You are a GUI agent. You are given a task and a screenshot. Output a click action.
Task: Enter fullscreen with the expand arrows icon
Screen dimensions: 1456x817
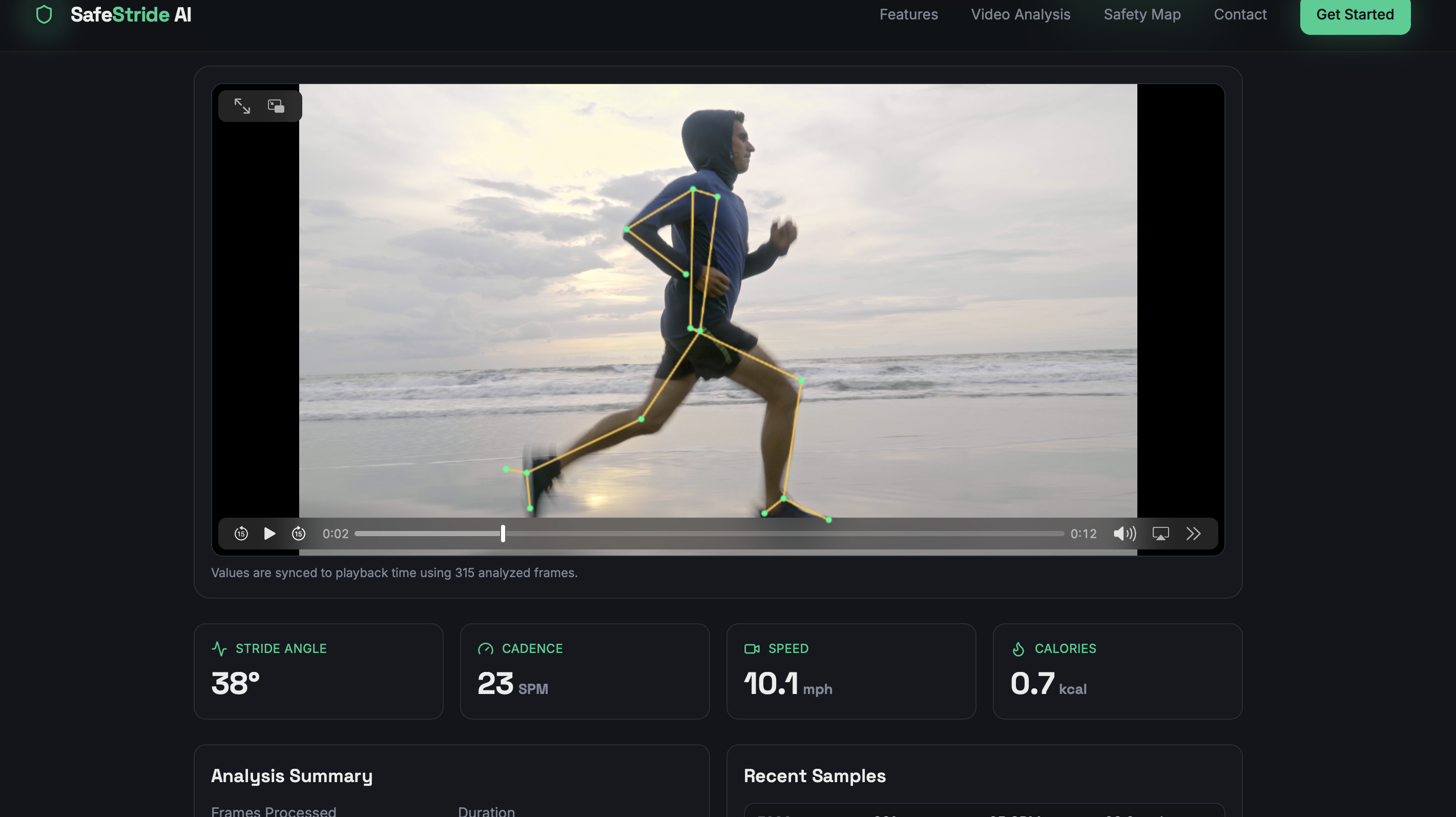(242, 106)
